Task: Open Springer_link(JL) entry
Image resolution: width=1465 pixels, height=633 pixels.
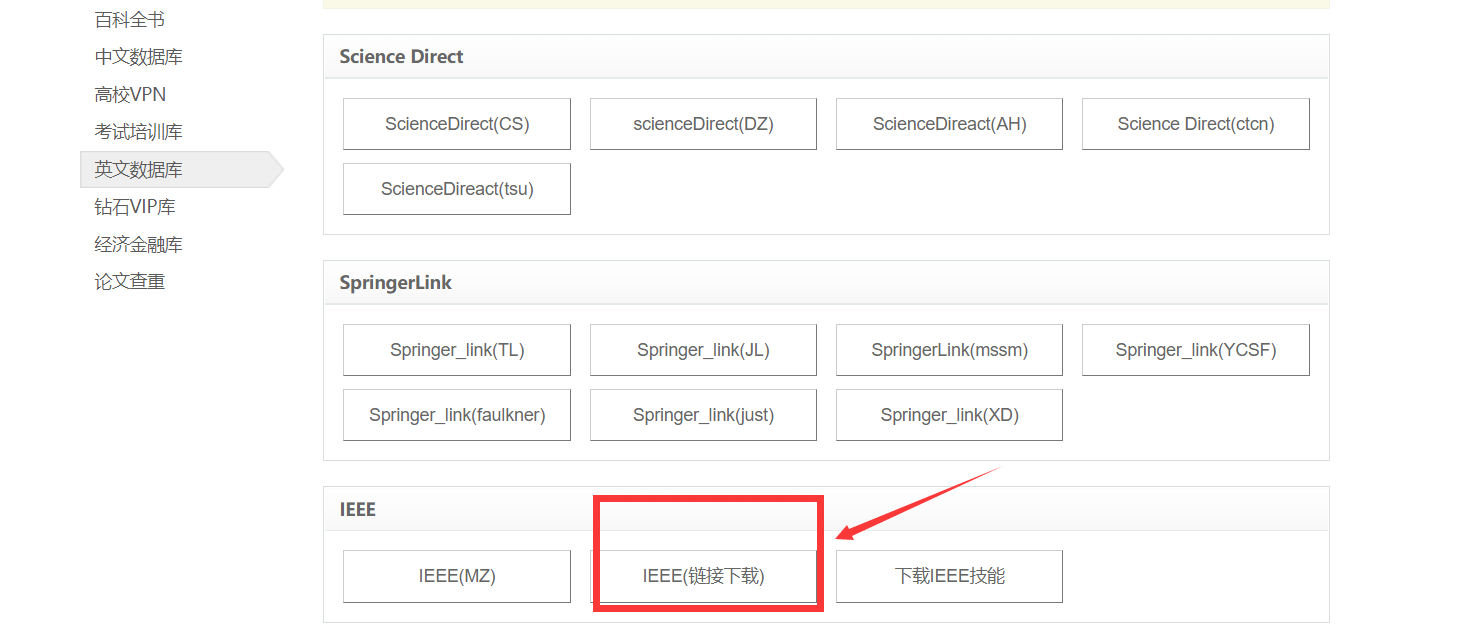Action: point(703,350)
